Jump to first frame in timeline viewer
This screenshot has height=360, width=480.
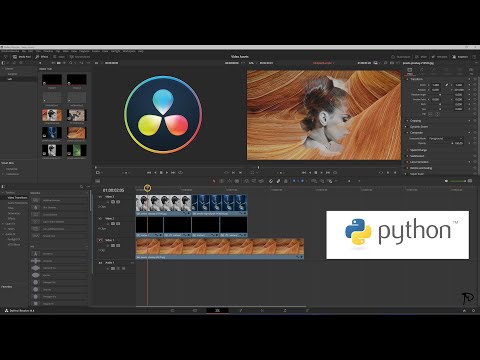[304, 173]
